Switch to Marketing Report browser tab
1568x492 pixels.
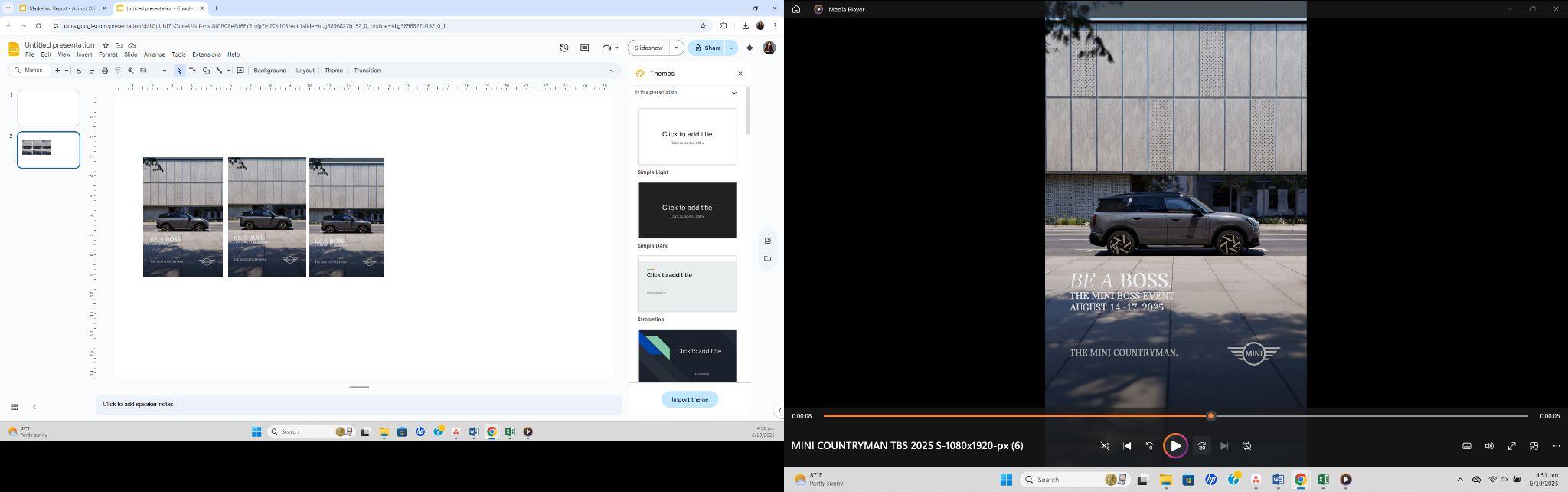pos(62,8)
